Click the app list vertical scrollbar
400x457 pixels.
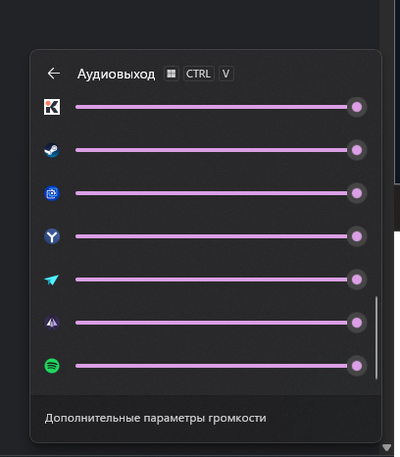[x=376, y=337]
